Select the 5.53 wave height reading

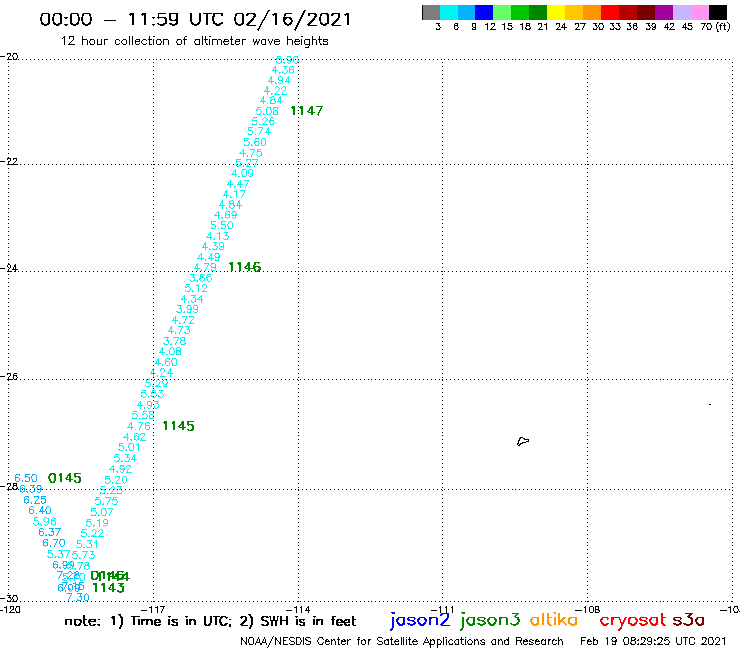[152, 394]
